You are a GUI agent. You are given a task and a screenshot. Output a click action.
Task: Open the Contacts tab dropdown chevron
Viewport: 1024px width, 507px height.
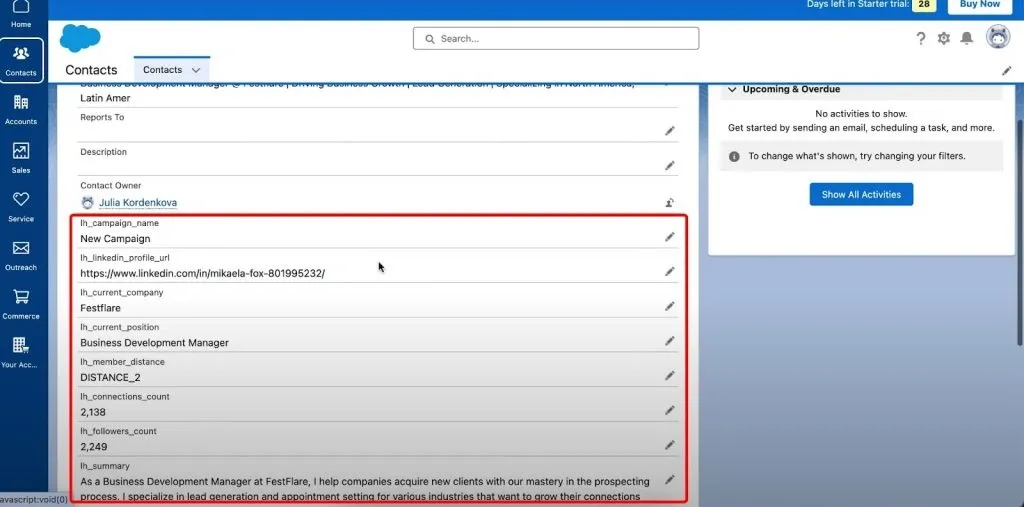click(x=196, y=70)
